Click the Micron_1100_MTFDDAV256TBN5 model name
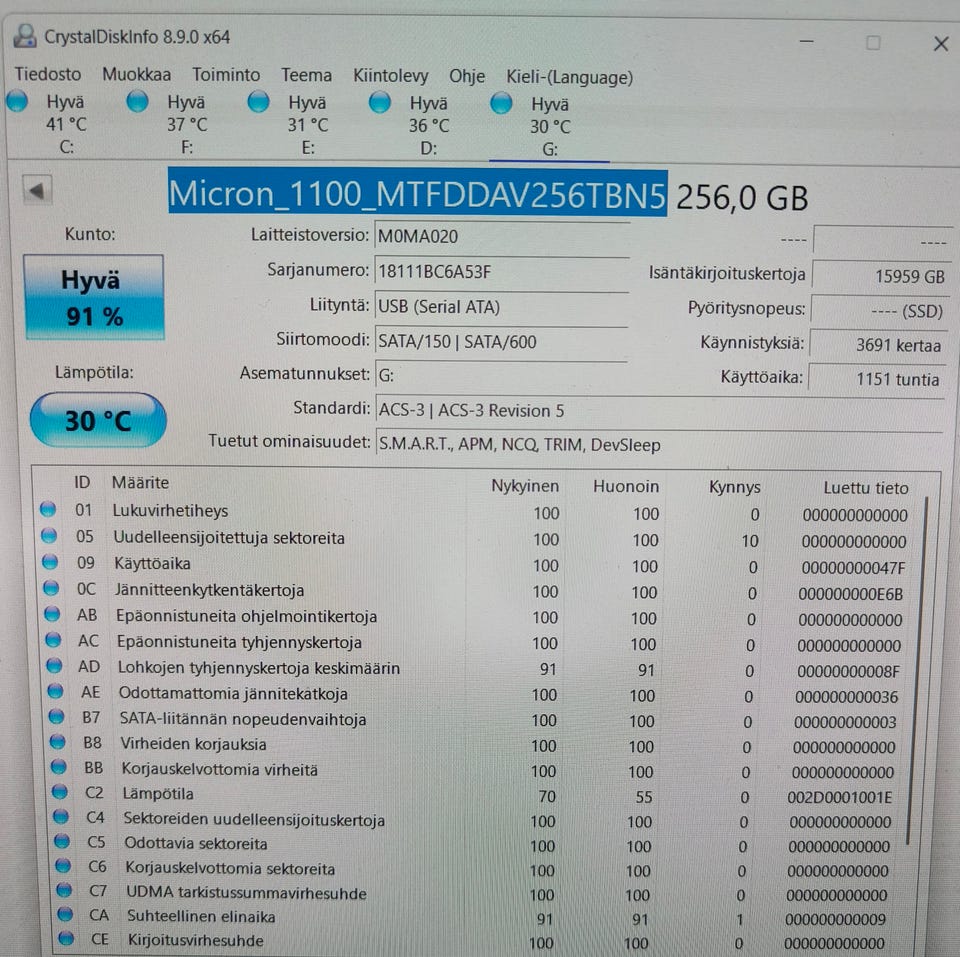The height and width of the screenshot is (957, 960). 418,192
